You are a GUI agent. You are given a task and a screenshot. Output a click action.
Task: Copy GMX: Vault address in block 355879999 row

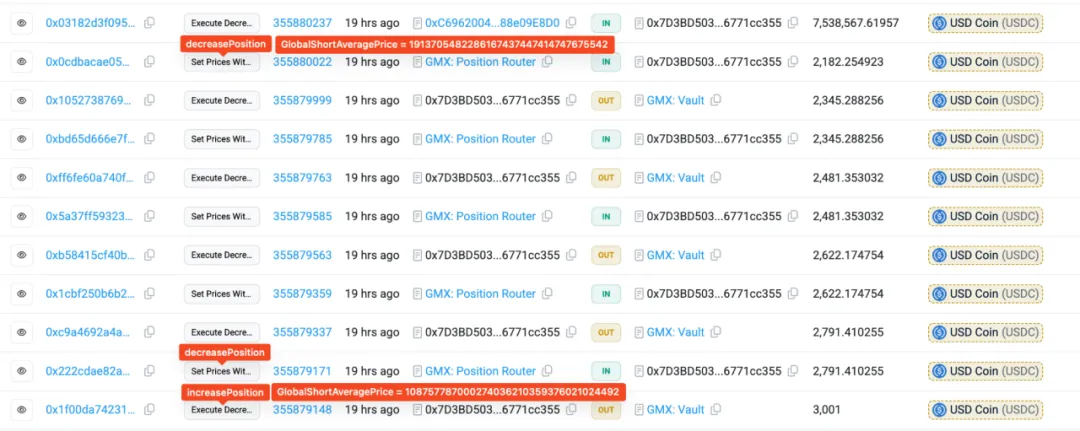716,100
